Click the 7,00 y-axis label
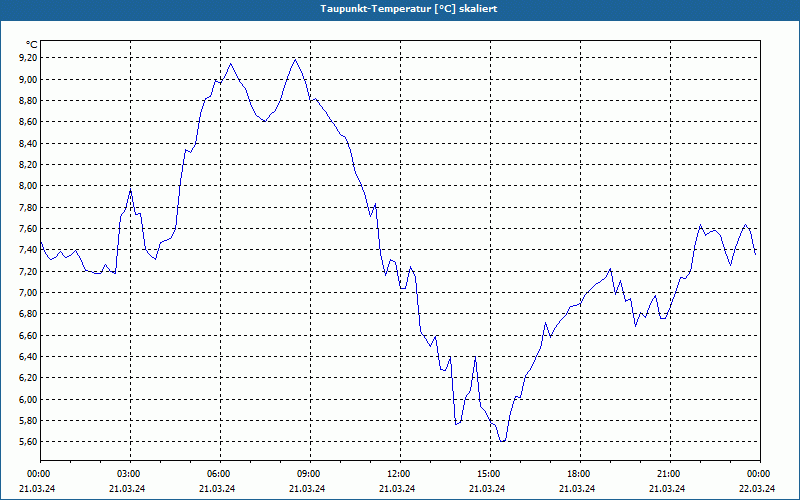 pos(29,293)
